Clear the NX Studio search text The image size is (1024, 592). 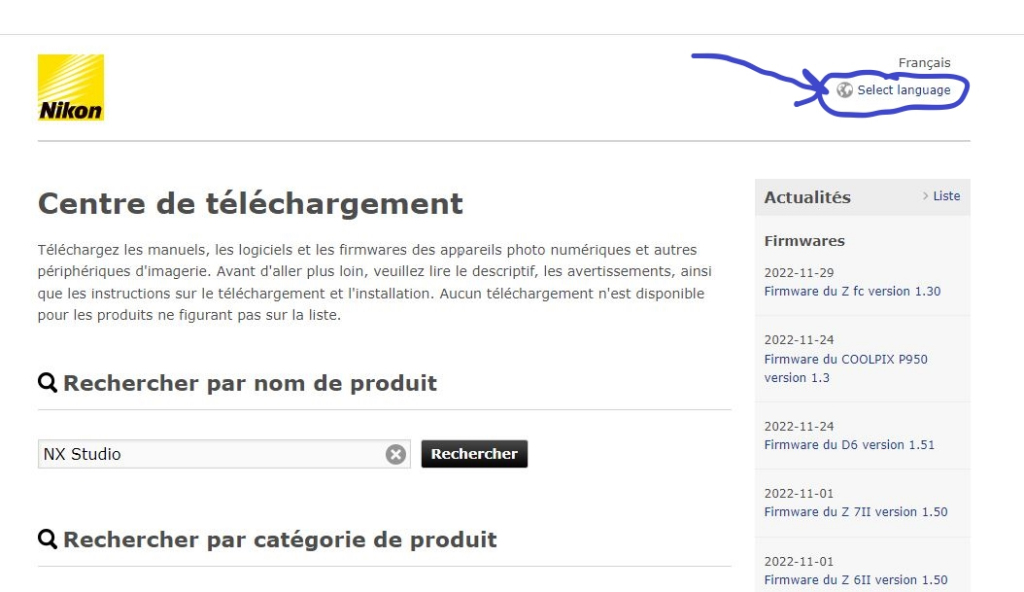tap(396, 454)
